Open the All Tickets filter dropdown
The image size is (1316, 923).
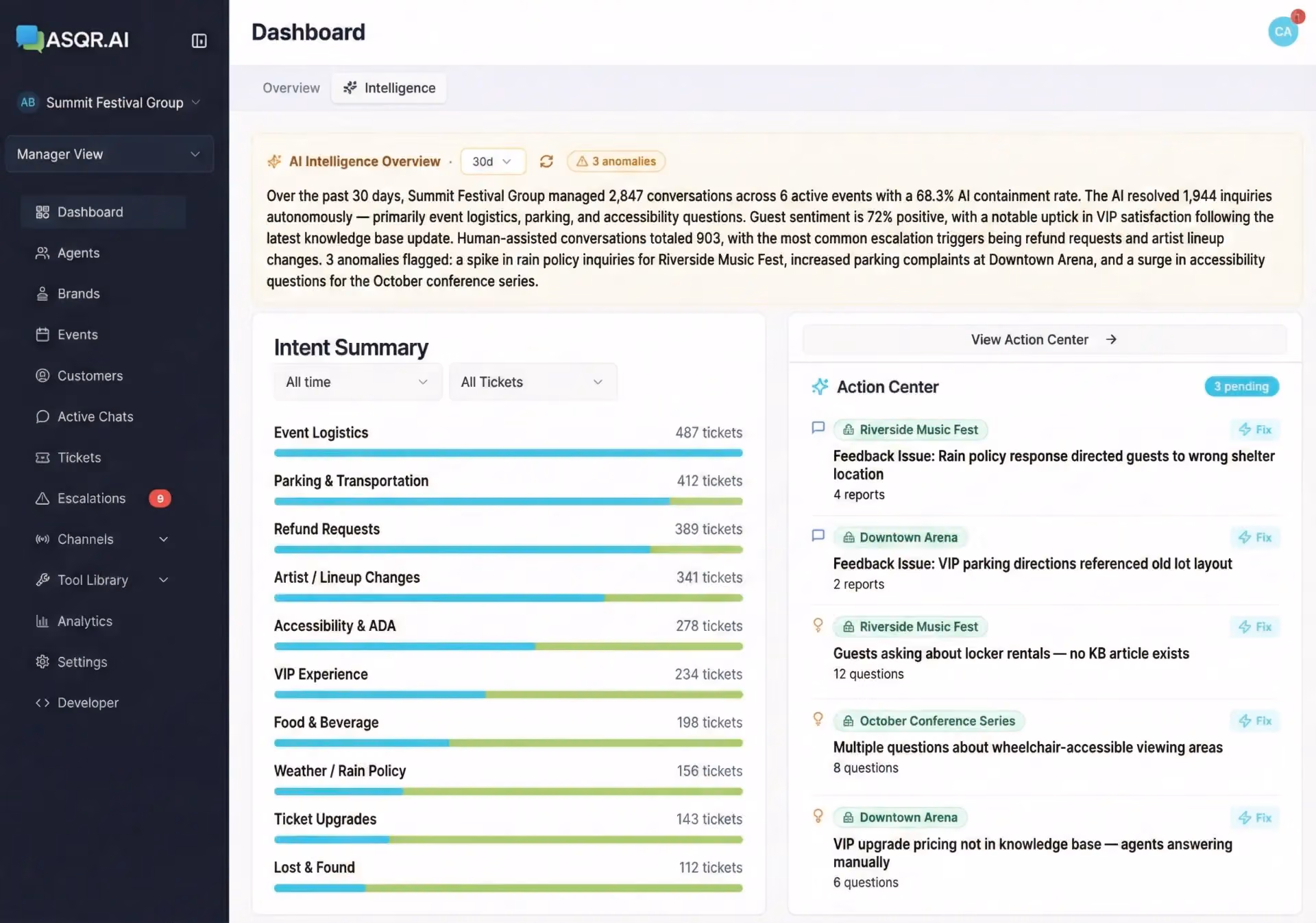[533, 382]
